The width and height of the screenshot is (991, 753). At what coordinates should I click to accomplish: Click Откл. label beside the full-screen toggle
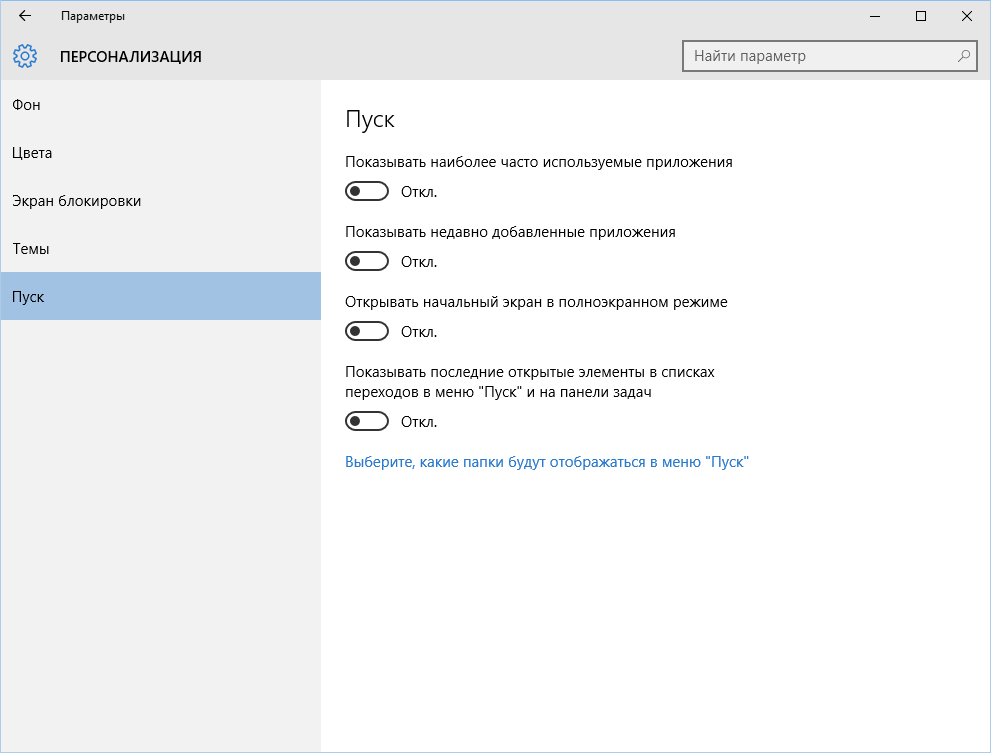click(419, 332)
